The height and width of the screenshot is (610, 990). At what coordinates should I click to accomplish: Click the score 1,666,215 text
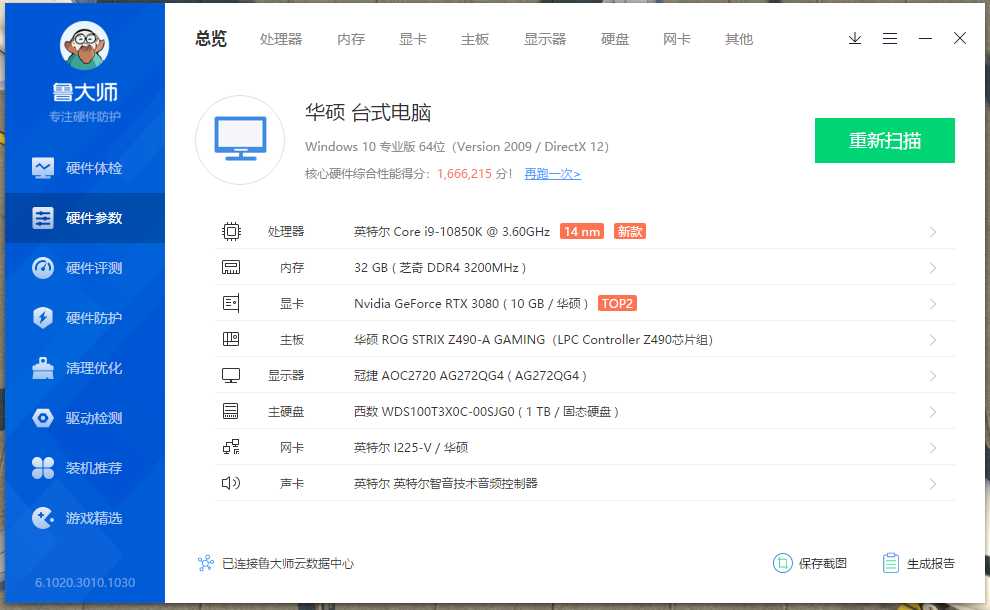coord(464,174)
